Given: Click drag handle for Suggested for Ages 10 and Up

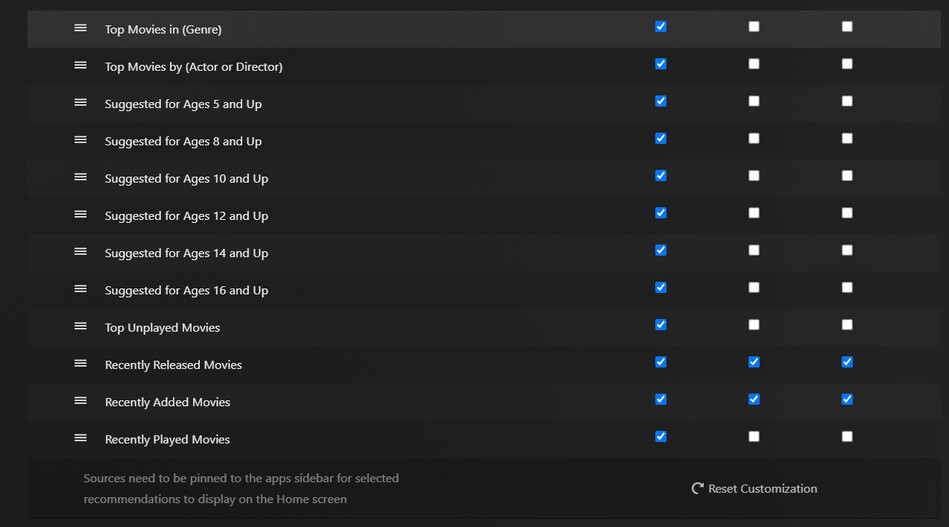Looking at the screenshot, I should (x=80, y=177).
